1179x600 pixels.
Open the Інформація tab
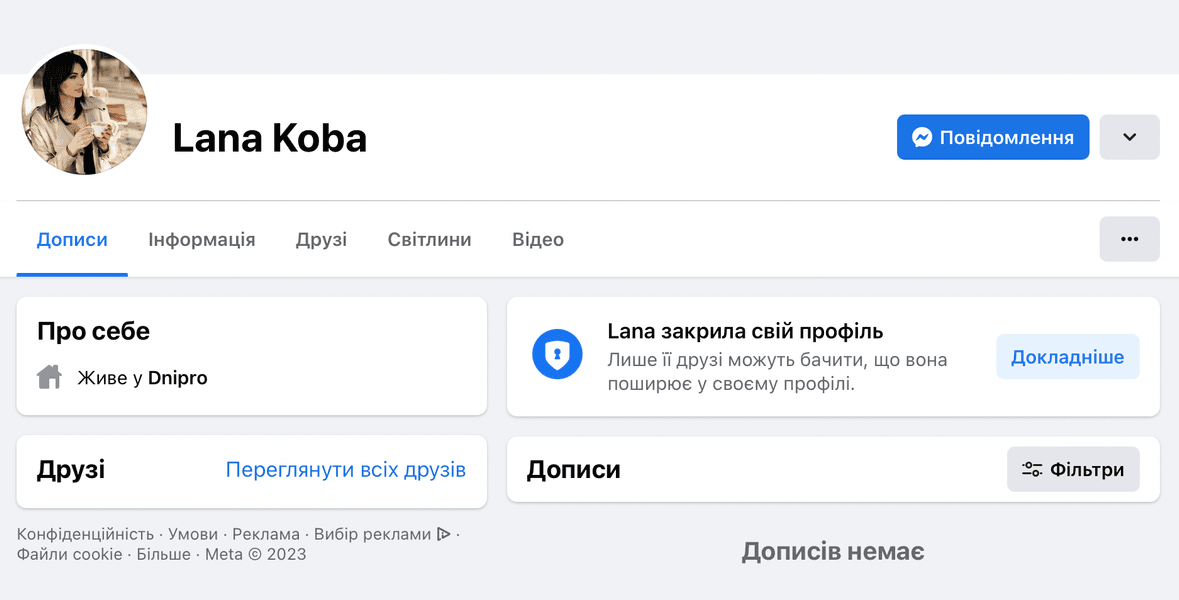[x=201, y=240]
